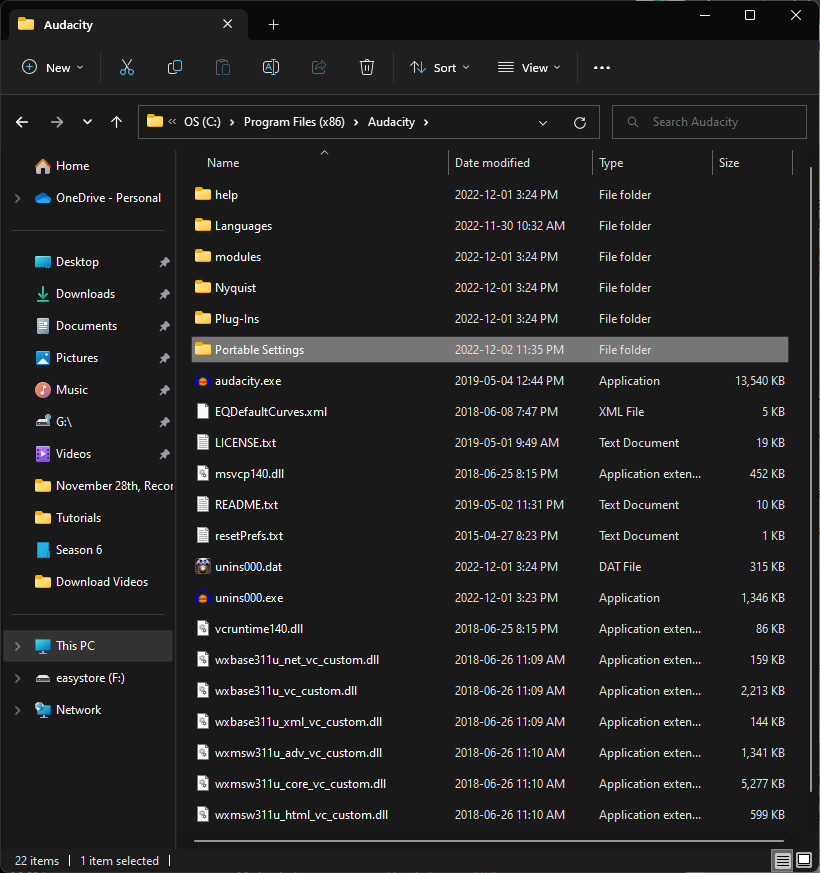
Task: Click the Cut scissors icon
Action: (126, 67)
